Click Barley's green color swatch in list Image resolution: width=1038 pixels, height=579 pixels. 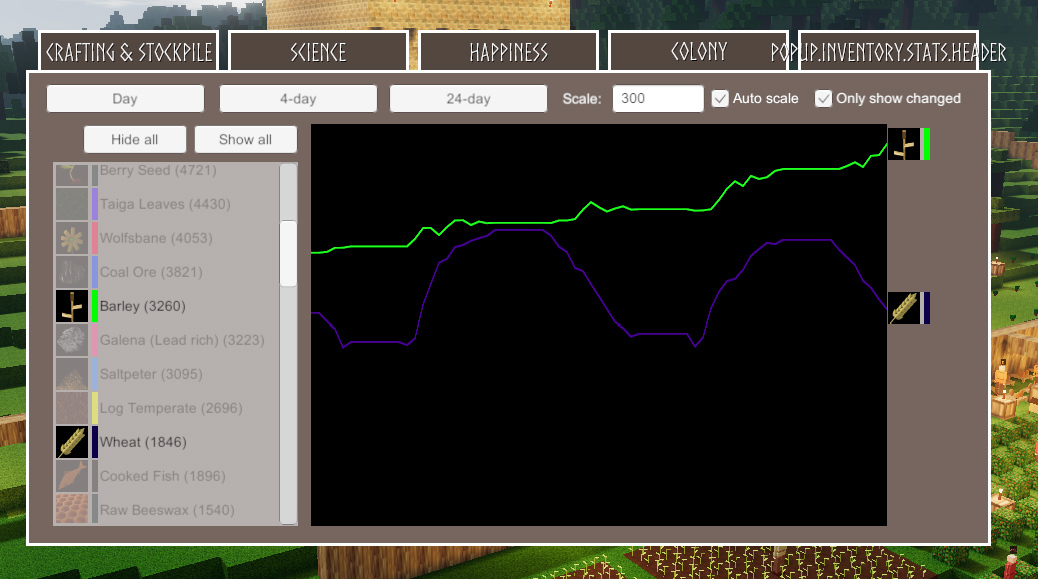pyautogui.click(x=95, y=306)
